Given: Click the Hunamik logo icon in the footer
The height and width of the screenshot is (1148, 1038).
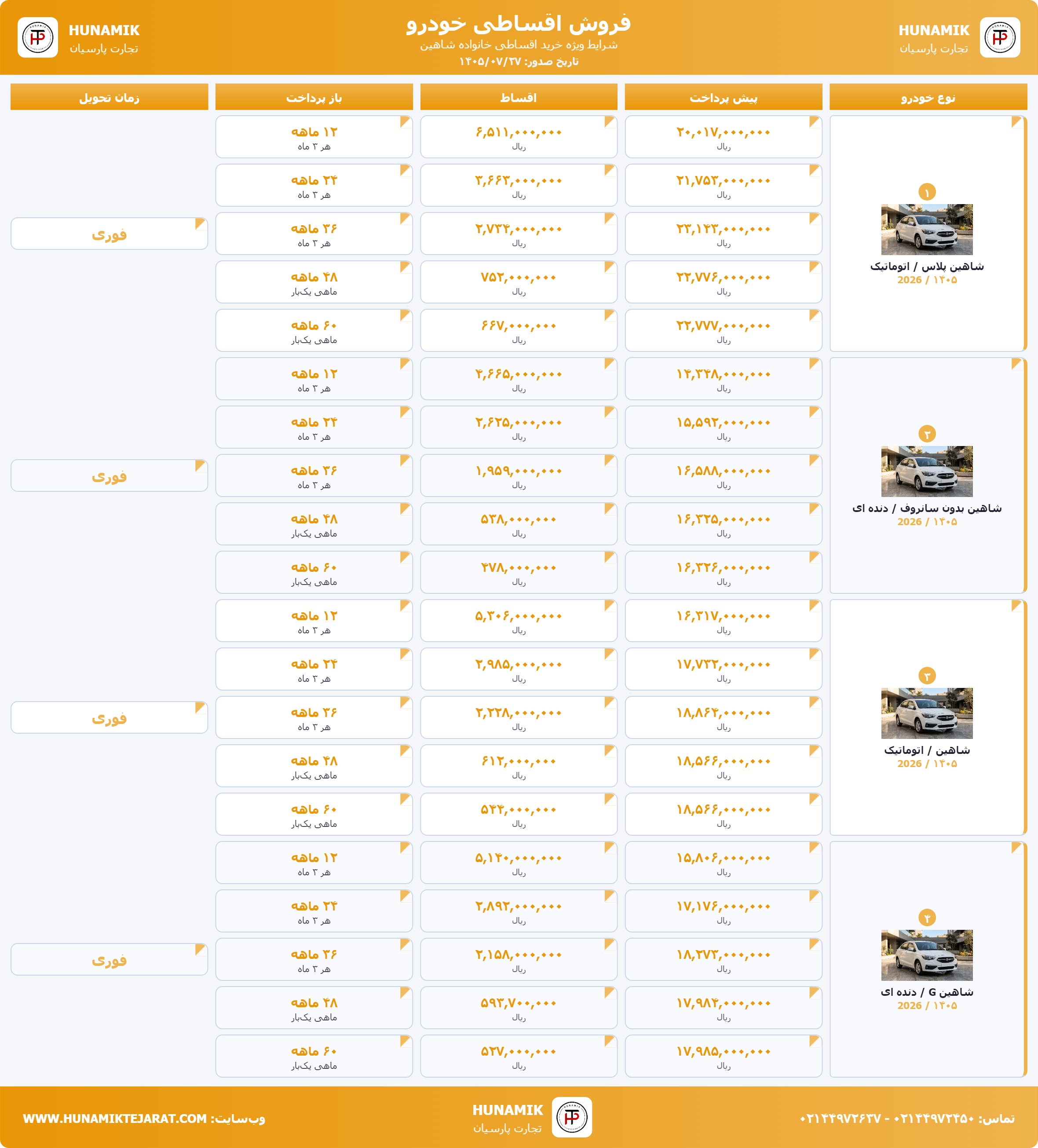Looking at the screenshot, I should click(572, 1117).
